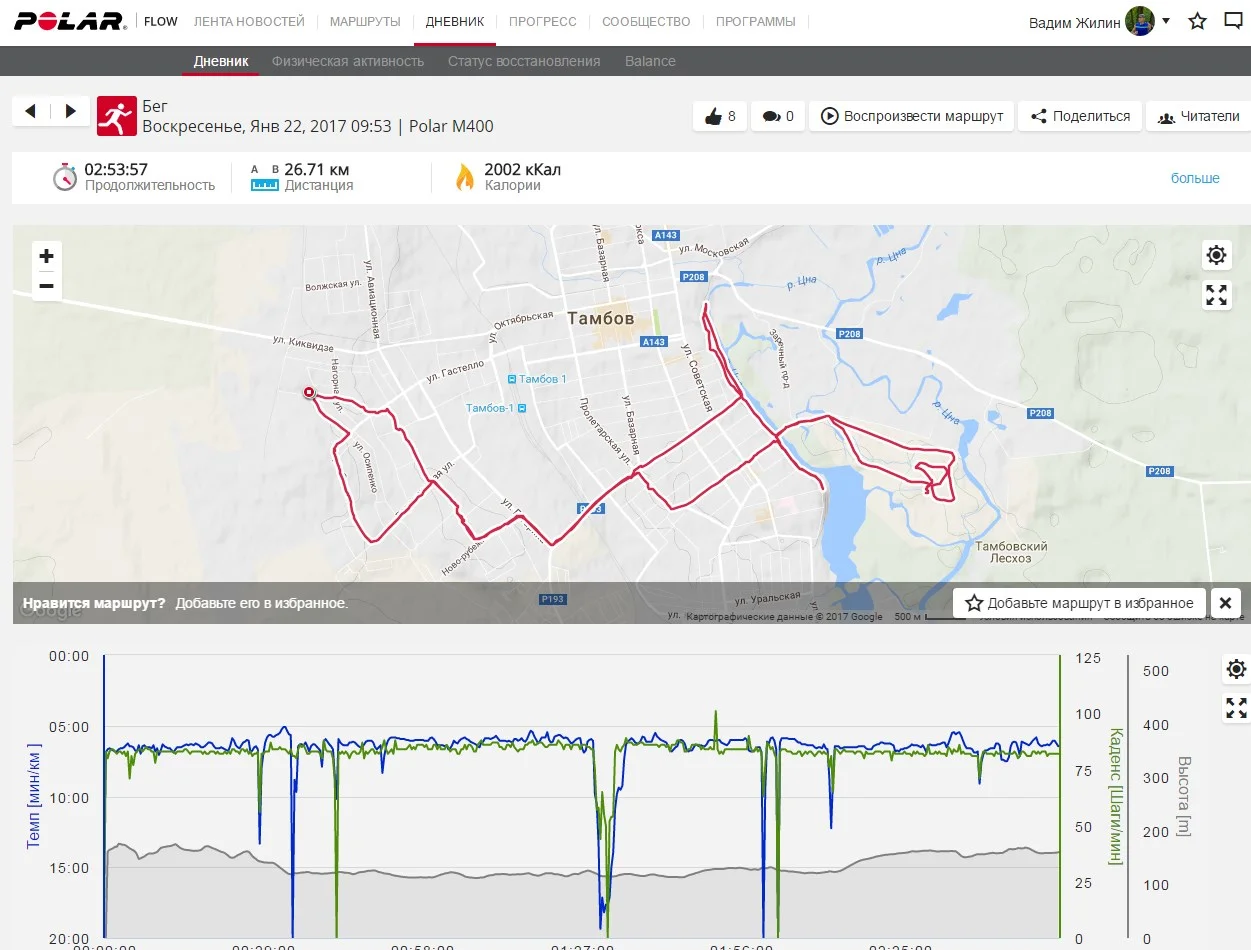Screen dimensions: 1251x950
Task: Click the Polar logo
Action: 69,21
